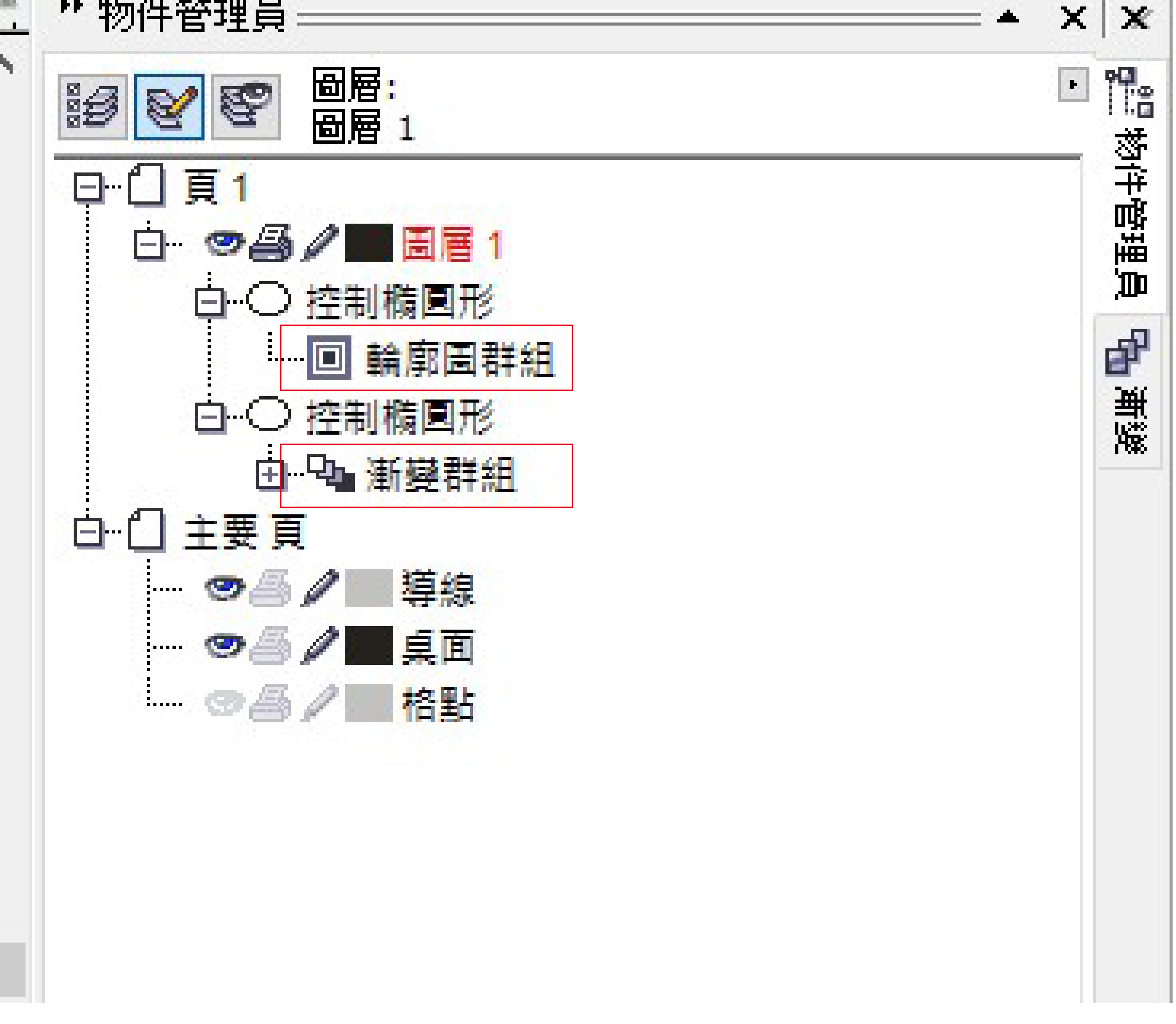Screen dimensions: 1176x1024
Task: Click the page icon beside 頁 1
Action: click(147, 185)
